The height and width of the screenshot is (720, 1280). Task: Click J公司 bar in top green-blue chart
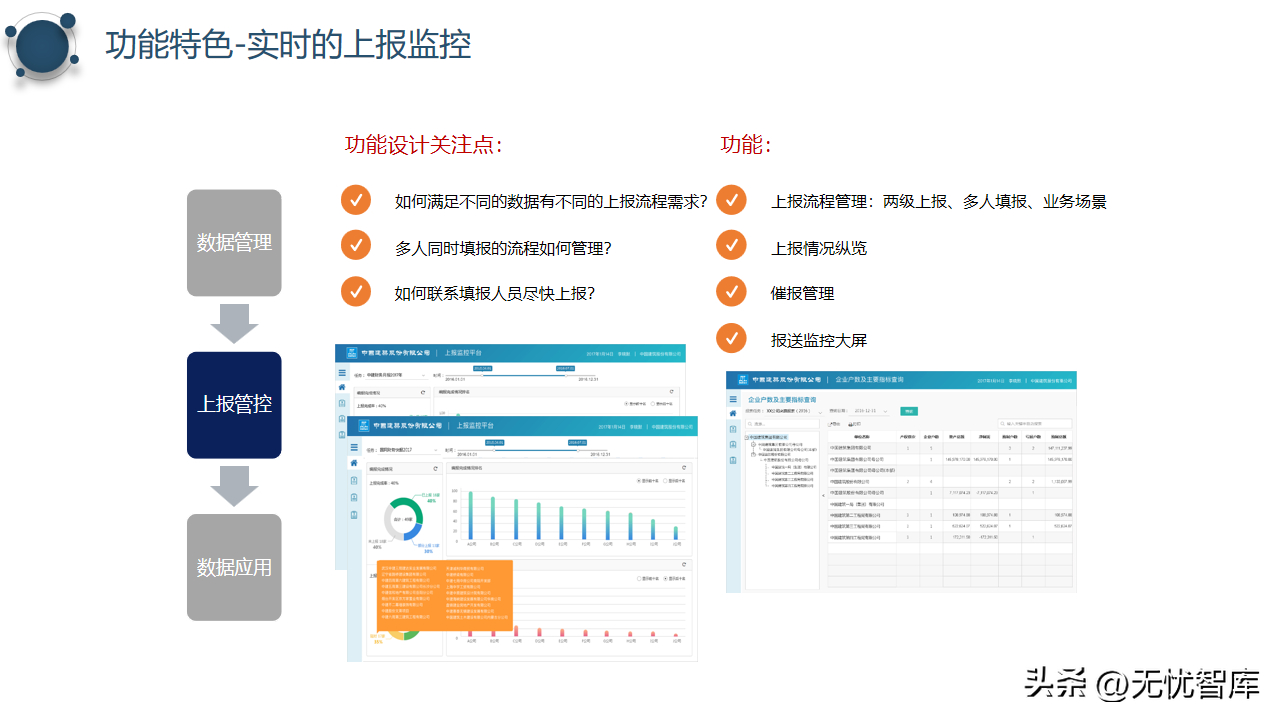click(676, 532)
